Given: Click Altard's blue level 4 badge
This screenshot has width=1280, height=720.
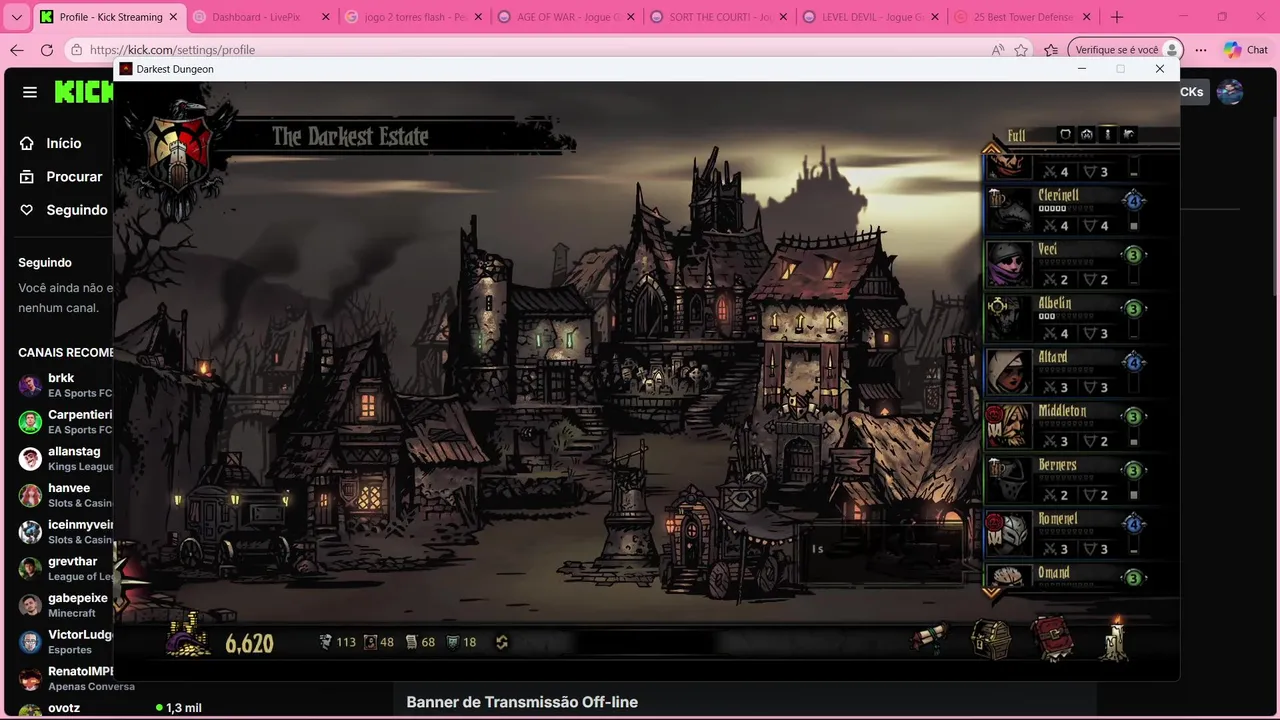Looking at the screenshot, I should 1133,363.
